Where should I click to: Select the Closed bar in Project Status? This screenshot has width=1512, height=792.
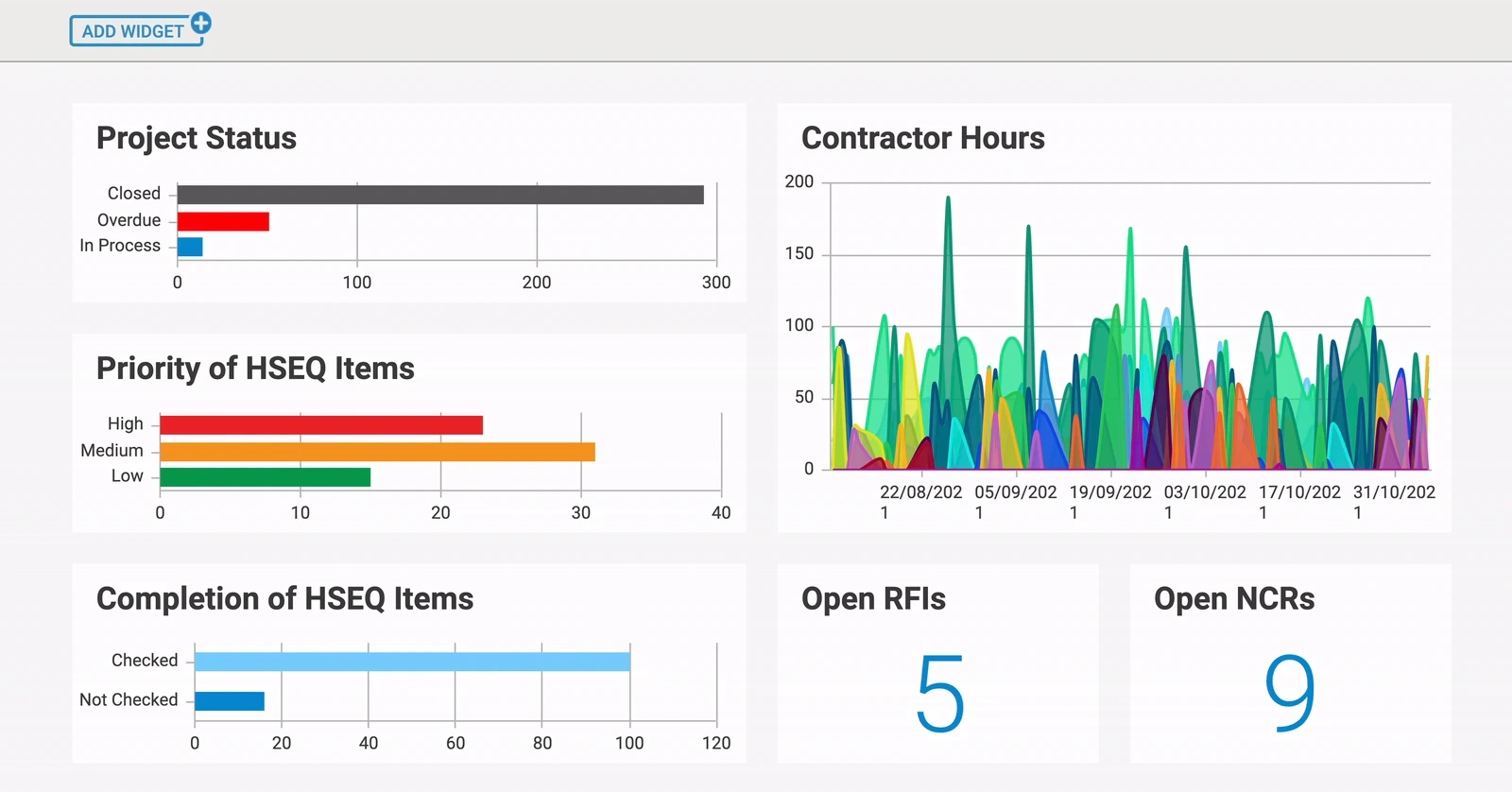pos(440,195)
